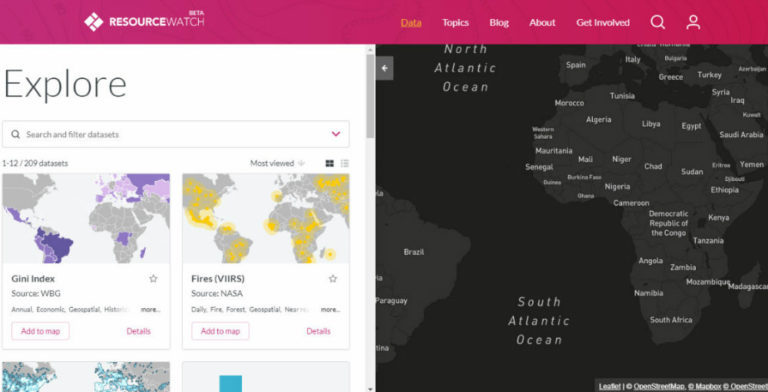
Task: Click the South Africa map label
Action: 671,320
